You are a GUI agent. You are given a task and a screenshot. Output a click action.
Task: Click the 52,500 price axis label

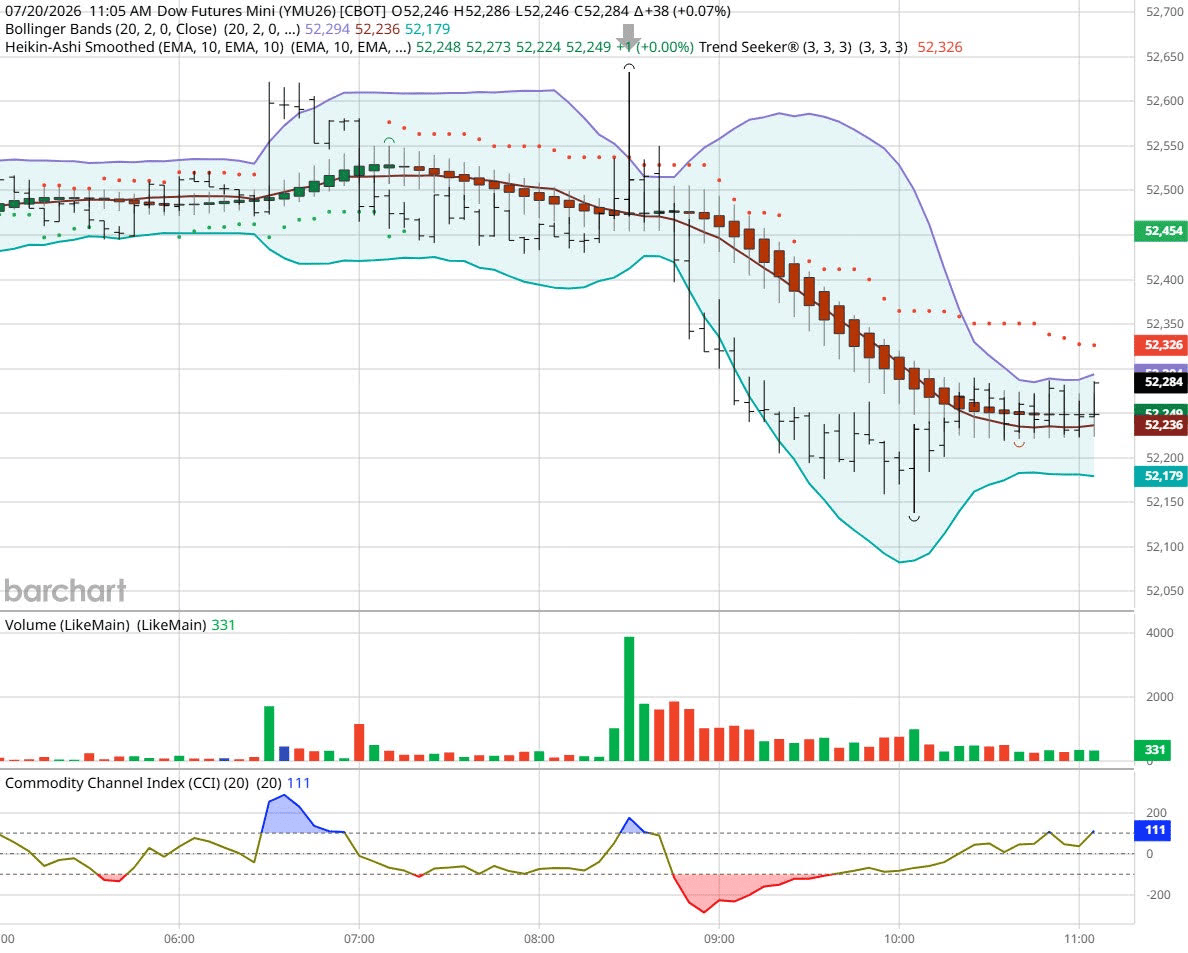pyautogui.click(x=1165, y=190)
